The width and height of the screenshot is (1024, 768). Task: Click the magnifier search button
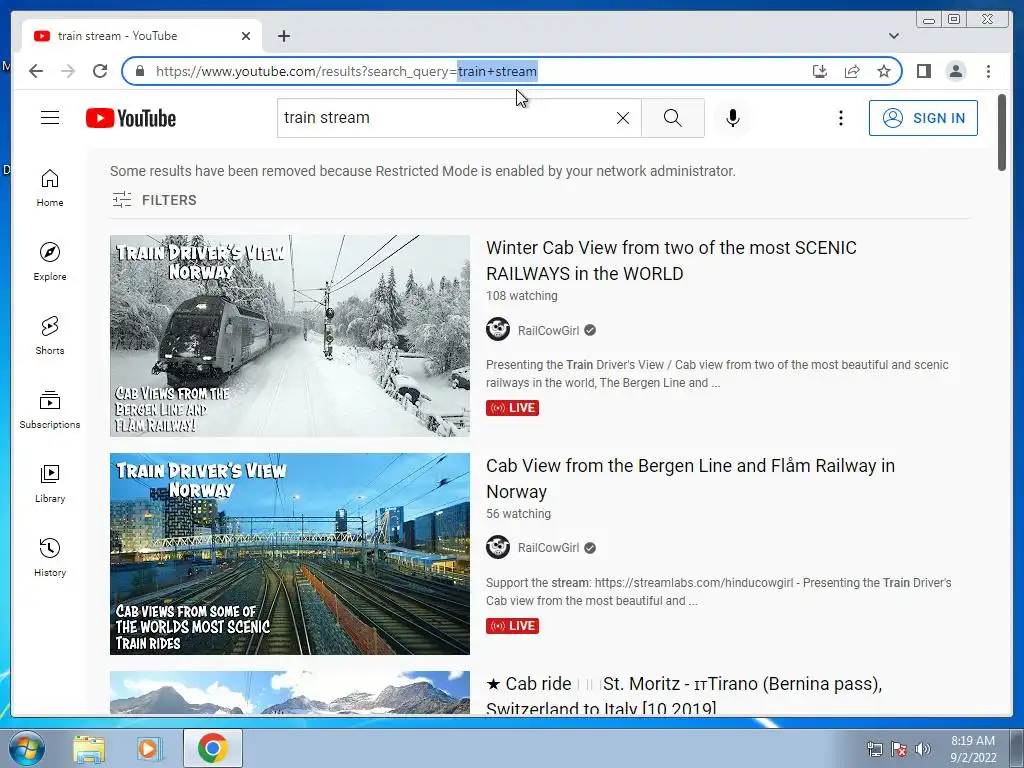673,118
